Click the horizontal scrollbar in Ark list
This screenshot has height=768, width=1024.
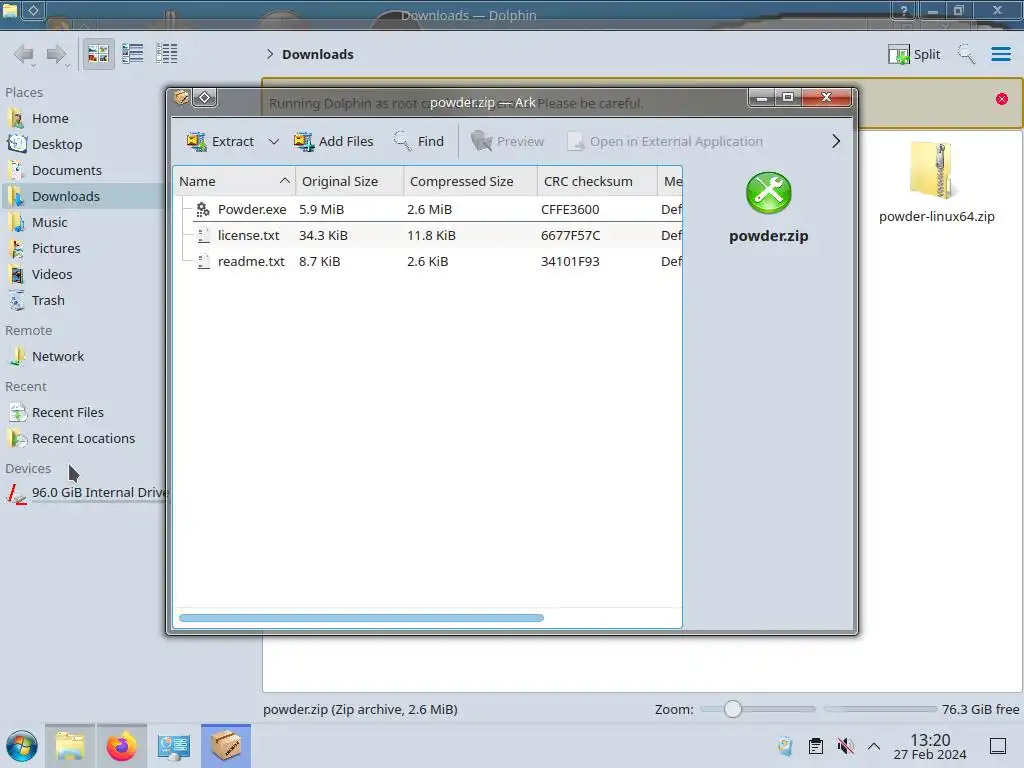361,618
